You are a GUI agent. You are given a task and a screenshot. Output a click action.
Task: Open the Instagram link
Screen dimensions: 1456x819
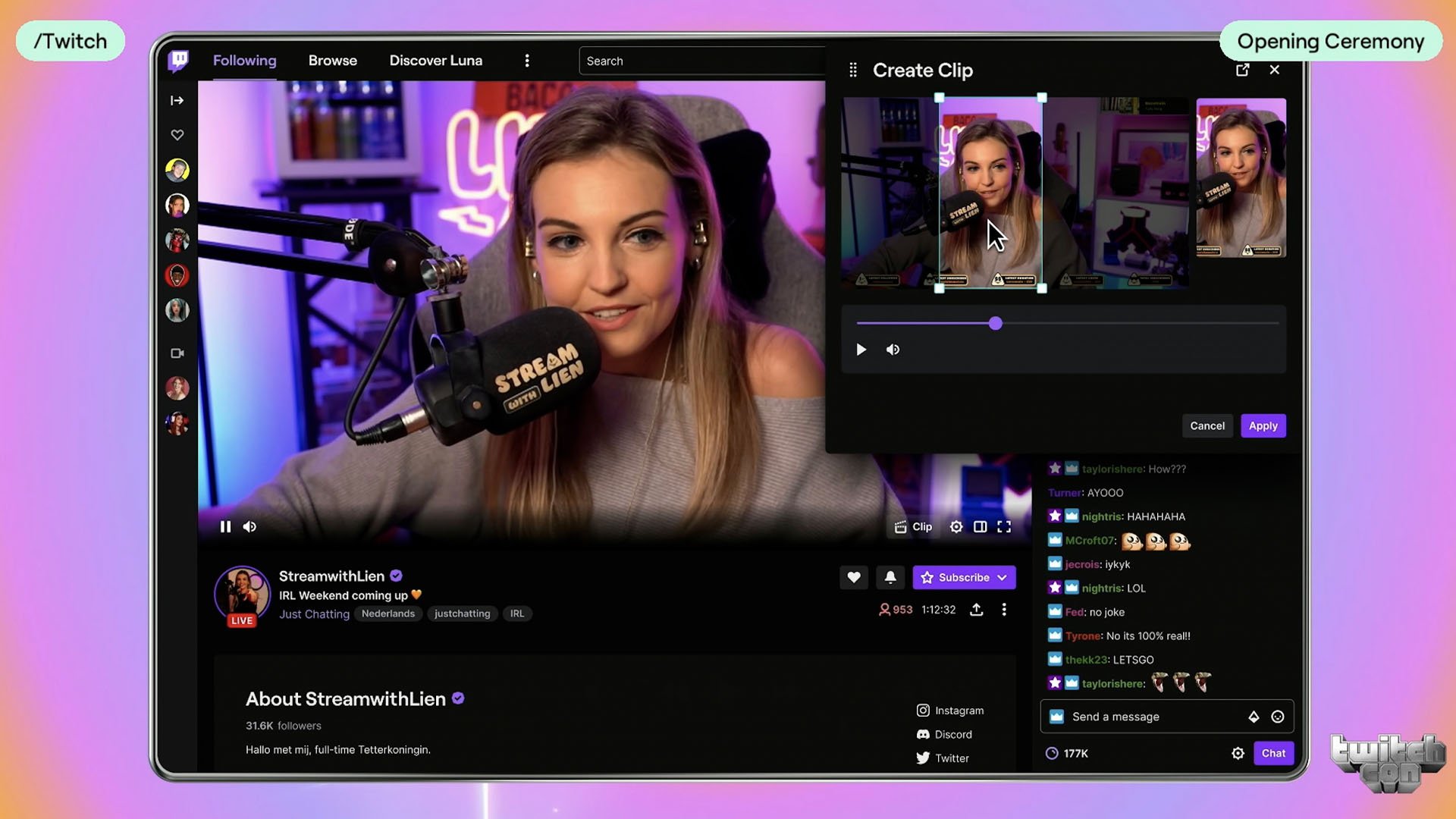coord(950,711)
